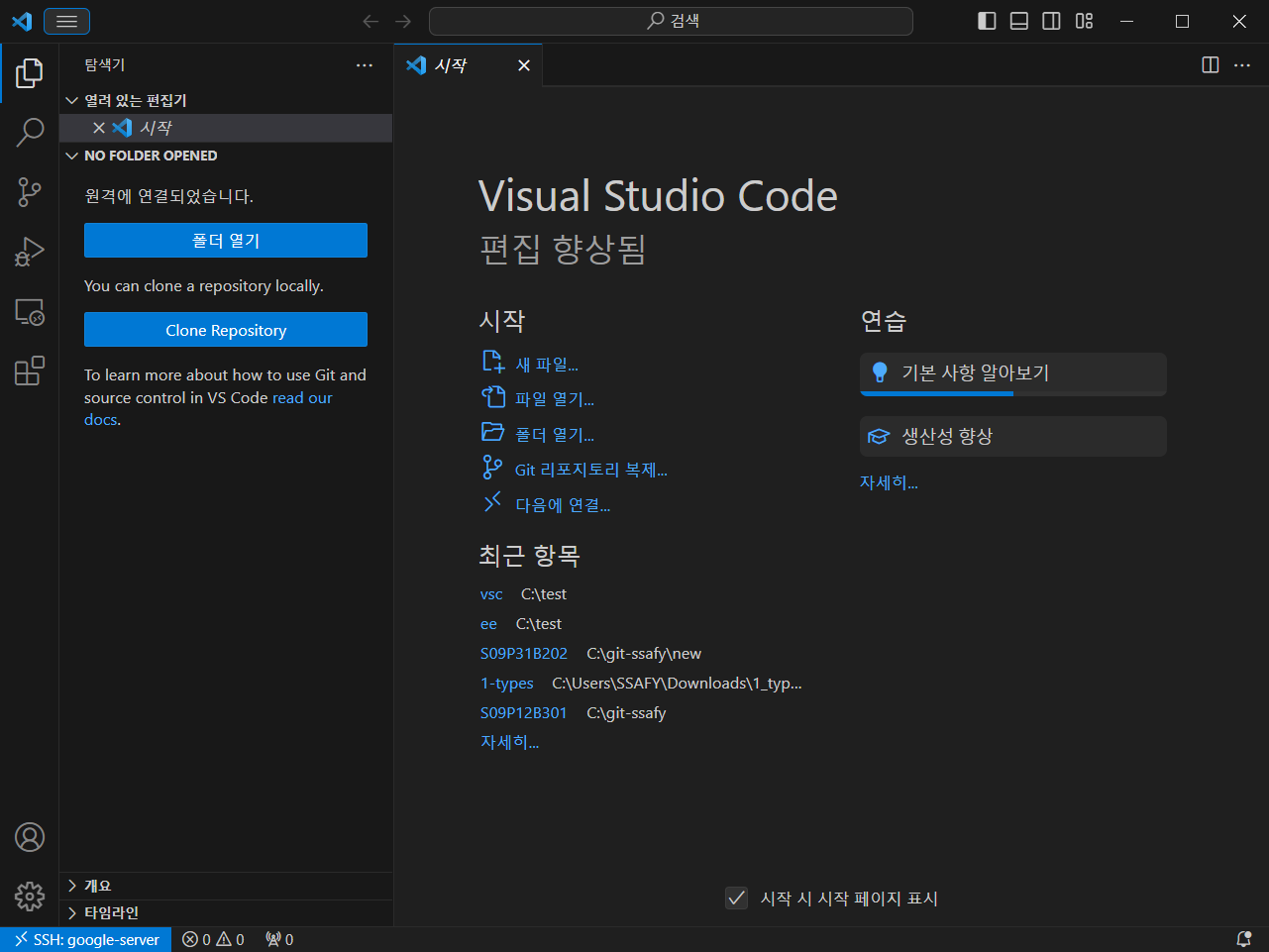The width and height of the screenshot is (1269, 952).
Task: Open recent item S09P31B202
Action: 524,654
